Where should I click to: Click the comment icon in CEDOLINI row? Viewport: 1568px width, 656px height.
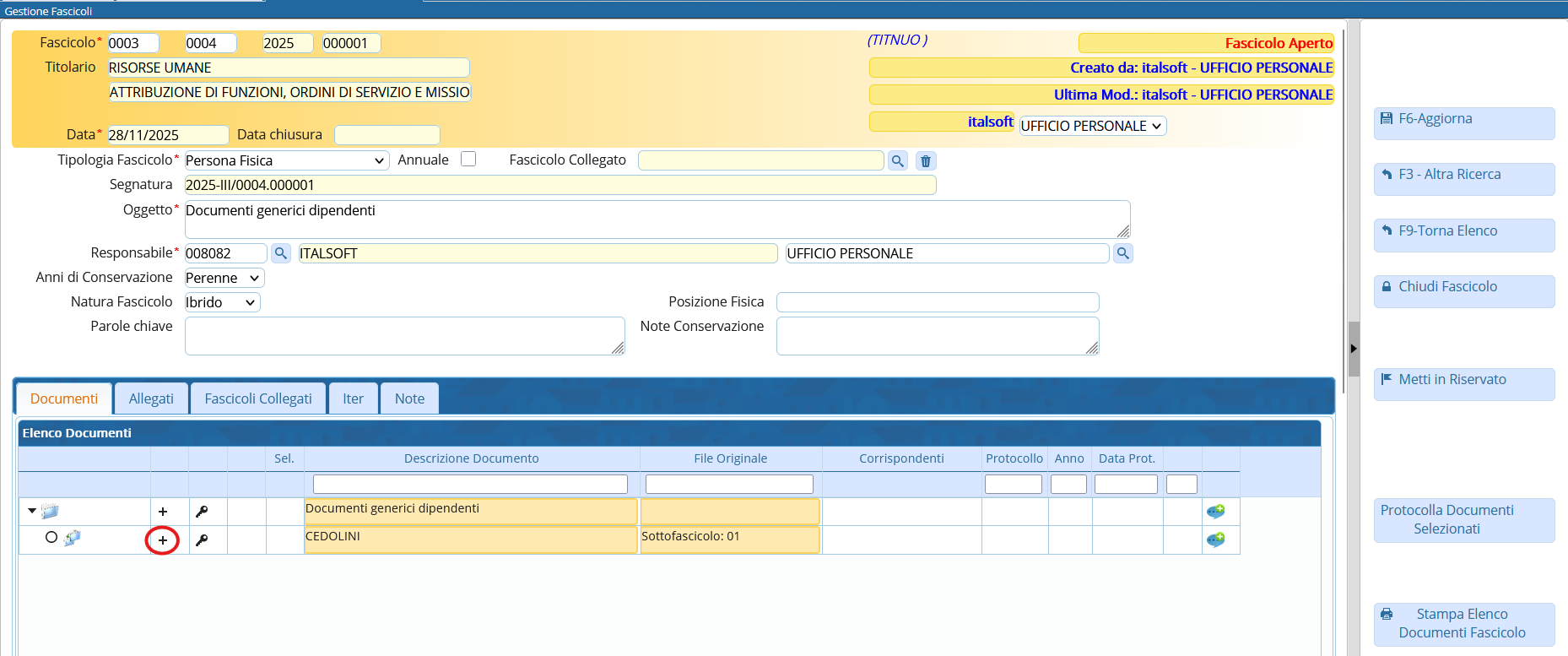click(1215, 540)
